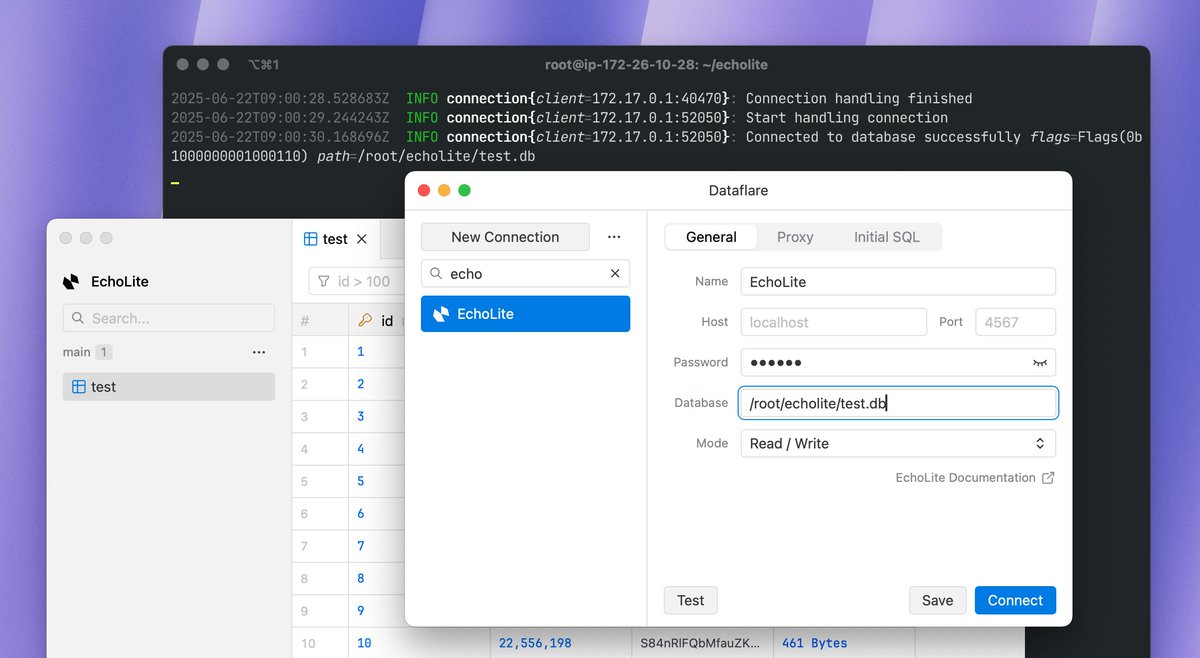Screen dimensions: 1200x658
Task: Switch to the General tab
Action: (711, 237)
